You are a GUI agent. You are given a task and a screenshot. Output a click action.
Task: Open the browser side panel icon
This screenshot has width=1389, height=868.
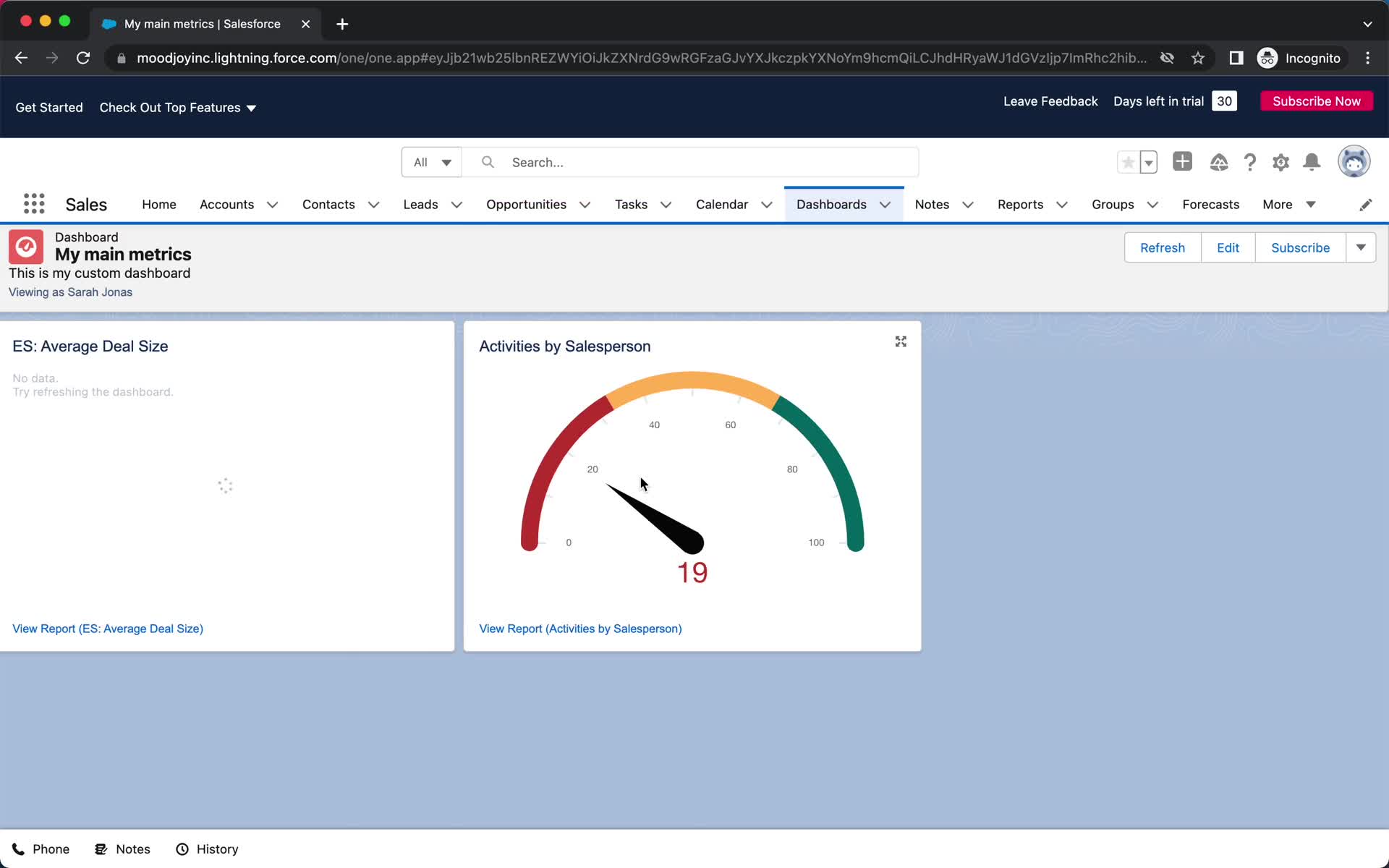click(1236, 58)
